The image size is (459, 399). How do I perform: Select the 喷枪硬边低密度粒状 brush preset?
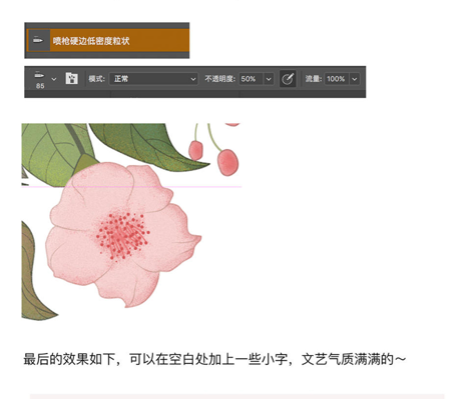108,40
